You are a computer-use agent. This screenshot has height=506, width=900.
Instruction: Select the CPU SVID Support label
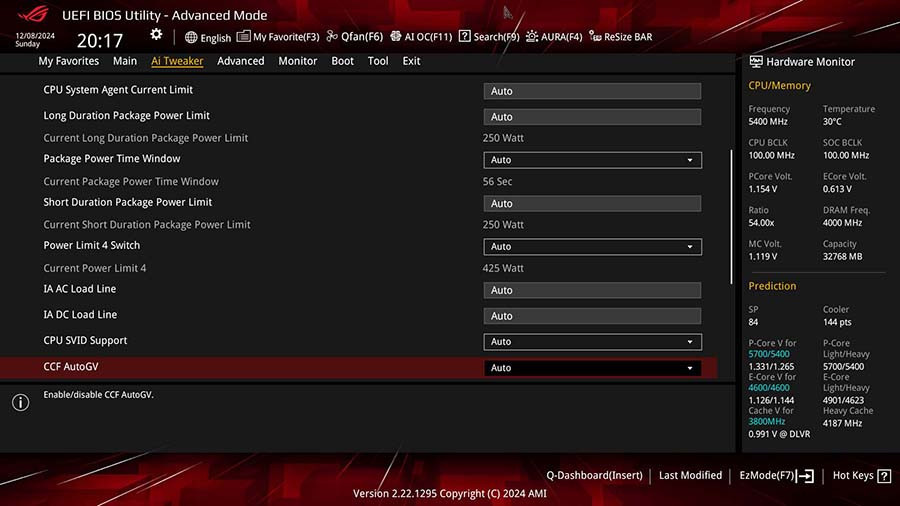(85, 340)
